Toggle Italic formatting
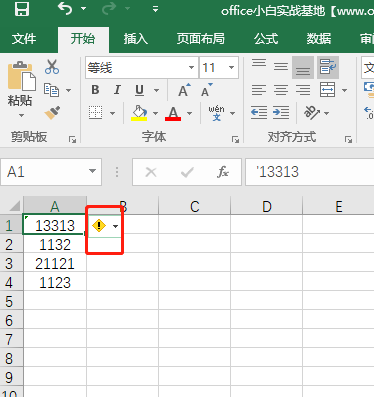The width and height of the screenshot is (374, 397). tap(117, 90)
